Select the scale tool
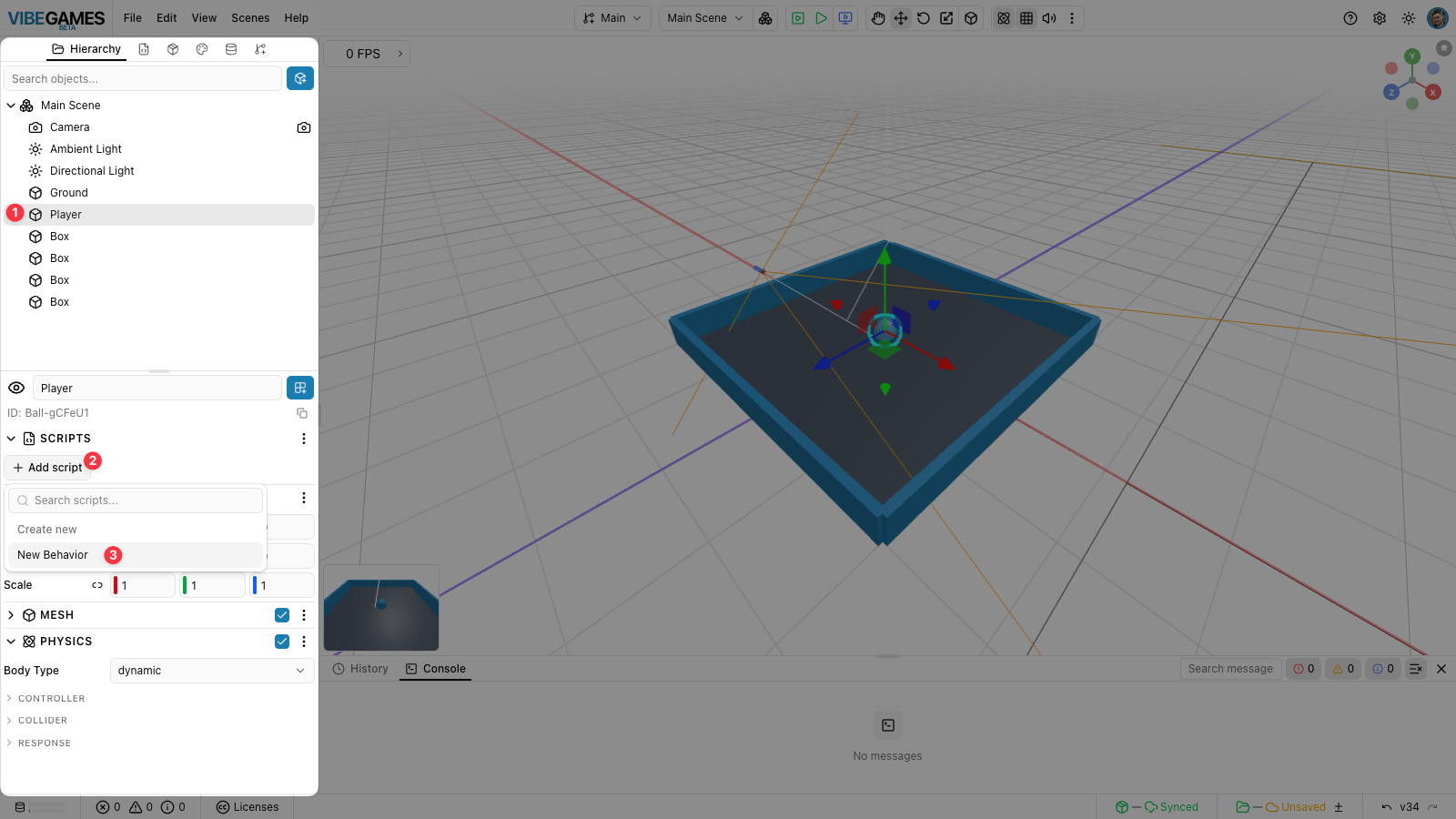This screenshot has height=819, width=1456. click(x=946, y=18)
